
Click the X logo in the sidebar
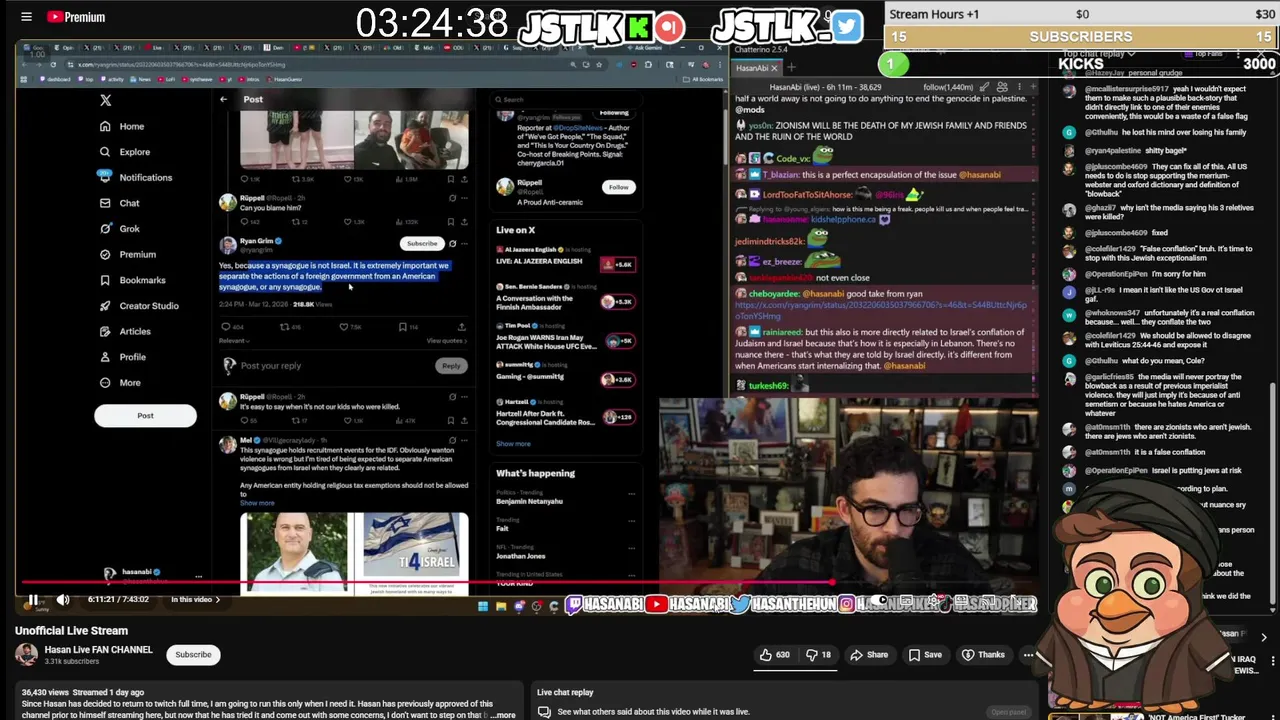[105, 100]
